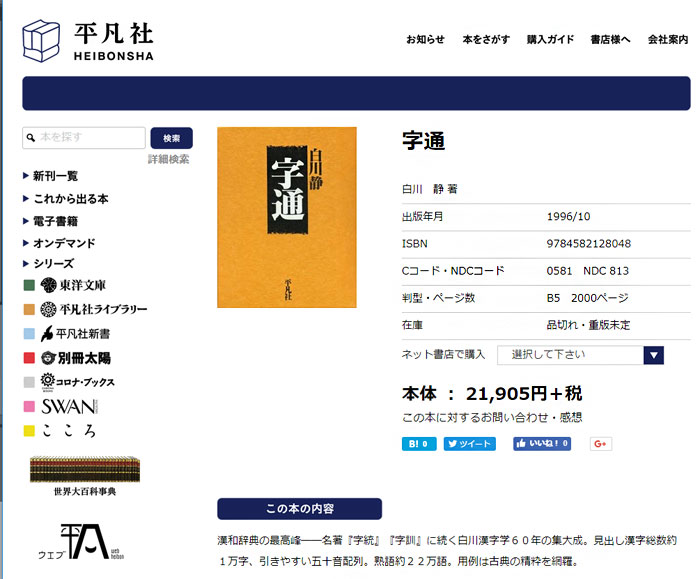Click the 字通 book cover image
The image size is (700, 579).
pos(287,217)
